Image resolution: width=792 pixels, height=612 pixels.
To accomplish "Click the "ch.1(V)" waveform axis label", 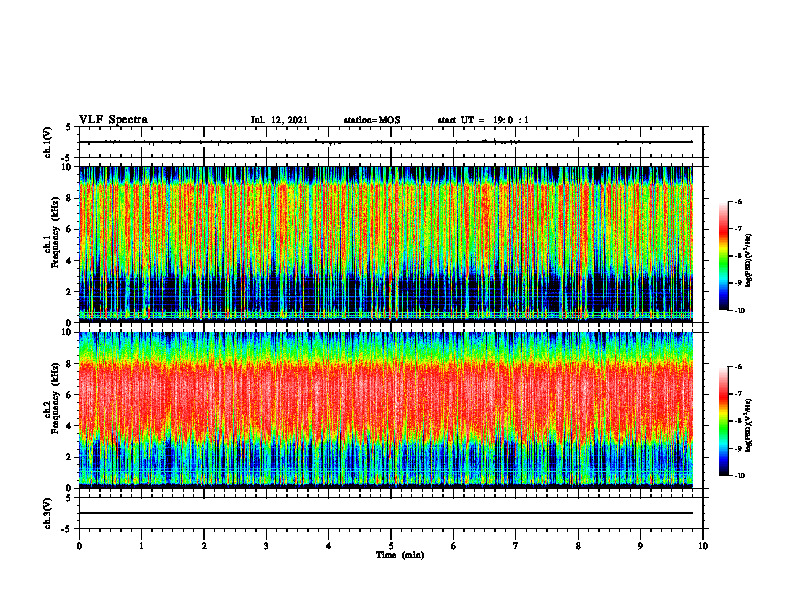I will point(47,142).
